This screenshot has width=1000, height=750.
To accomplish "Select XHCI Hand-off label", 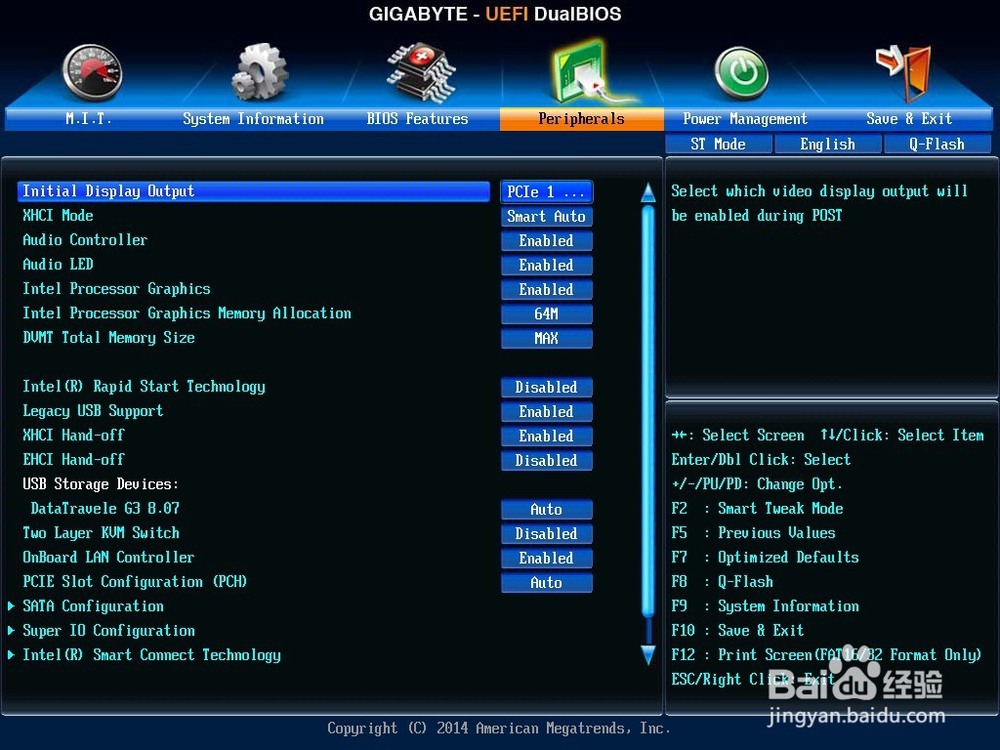I will (73, 435).
